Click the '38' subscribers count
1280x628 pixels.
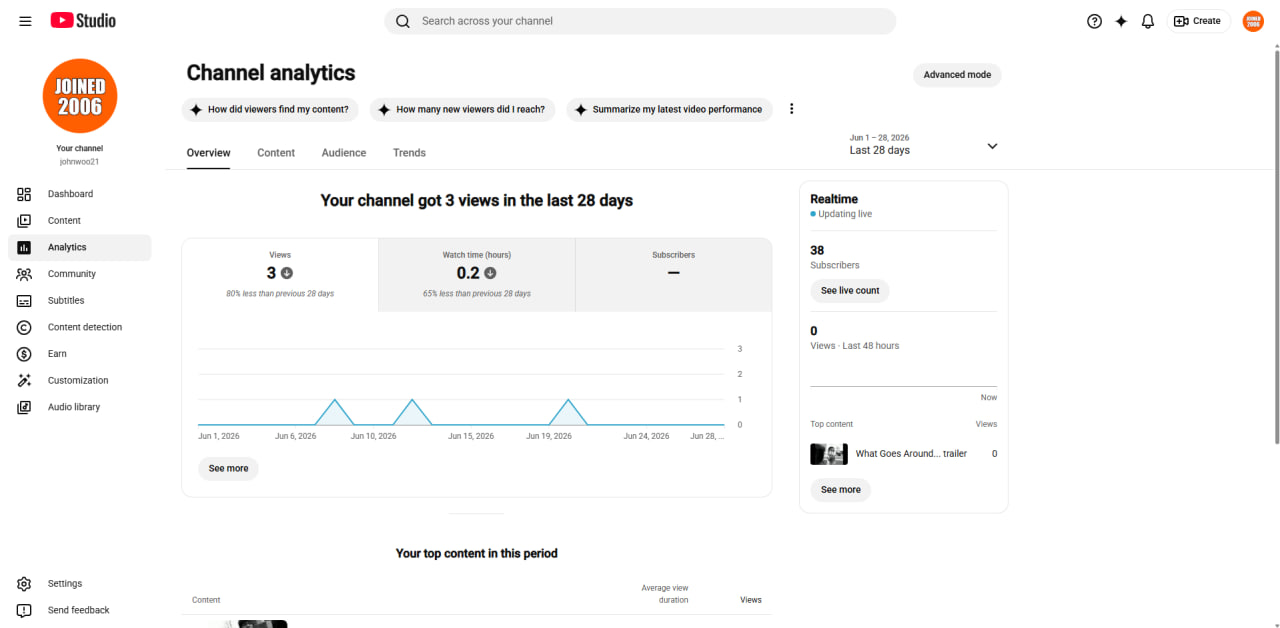tap(817, 250)
